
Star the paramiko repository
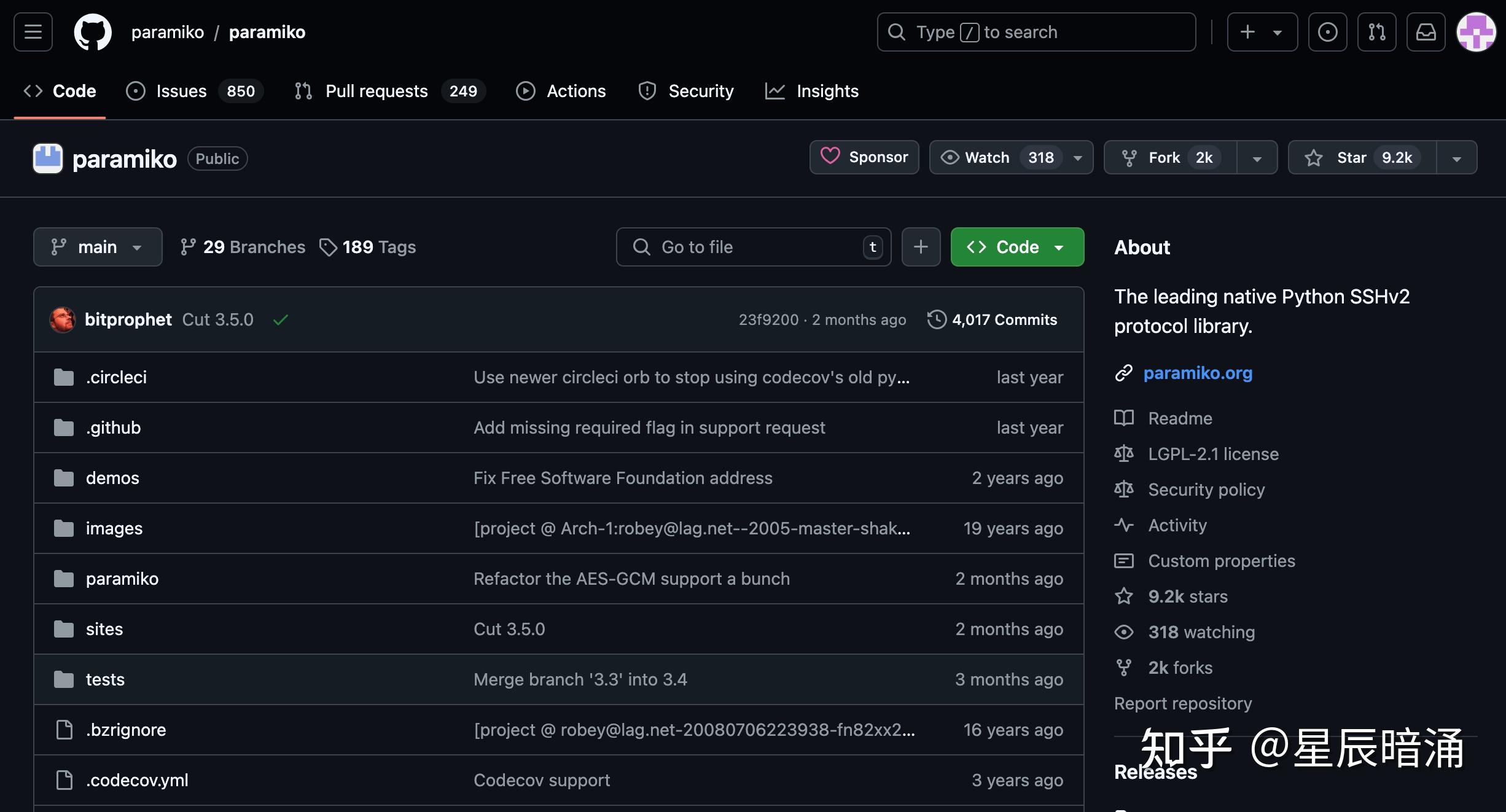point(1362,158)
